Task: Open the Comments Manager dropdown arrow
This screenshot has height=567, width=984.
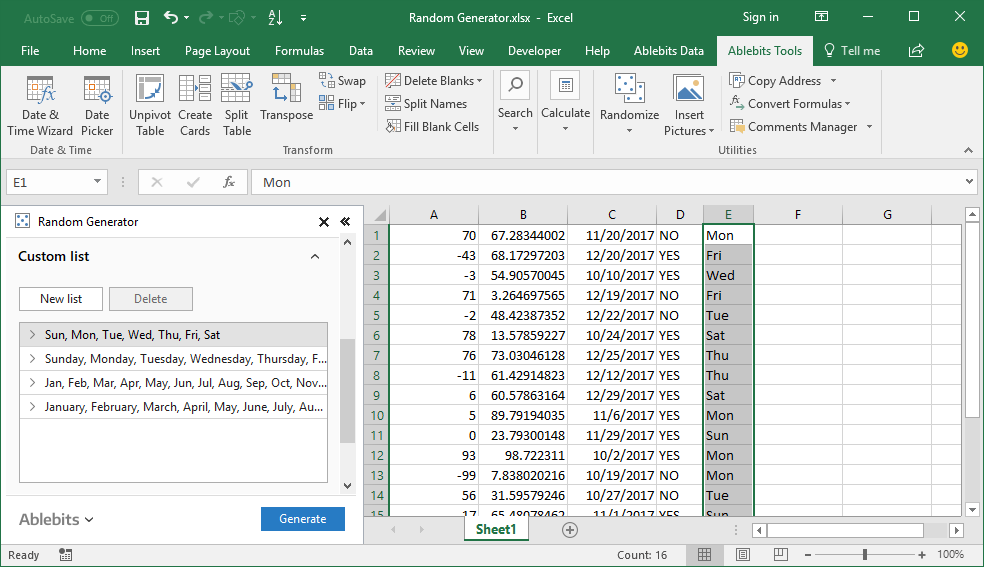Action: coord(869,127)
